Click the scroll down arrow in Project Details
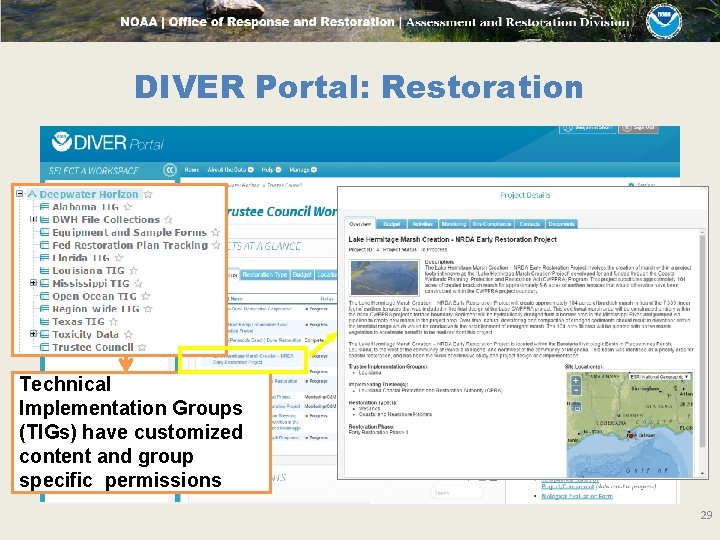The image size is (720, 540). [x=702, y=473]
